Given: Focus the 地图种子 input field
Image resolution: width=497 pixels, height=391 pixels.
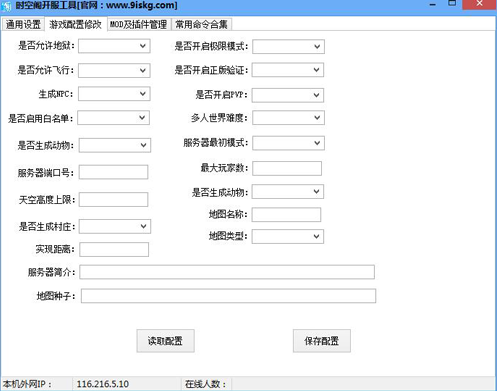Looking at the screenshot, I should 229,296.
